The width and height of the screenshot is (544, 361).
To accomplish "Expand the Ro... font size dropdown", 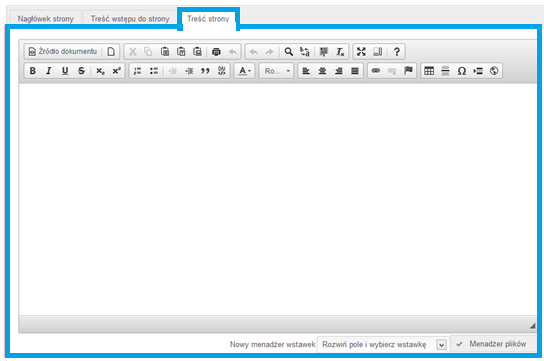I will [277, 71].
